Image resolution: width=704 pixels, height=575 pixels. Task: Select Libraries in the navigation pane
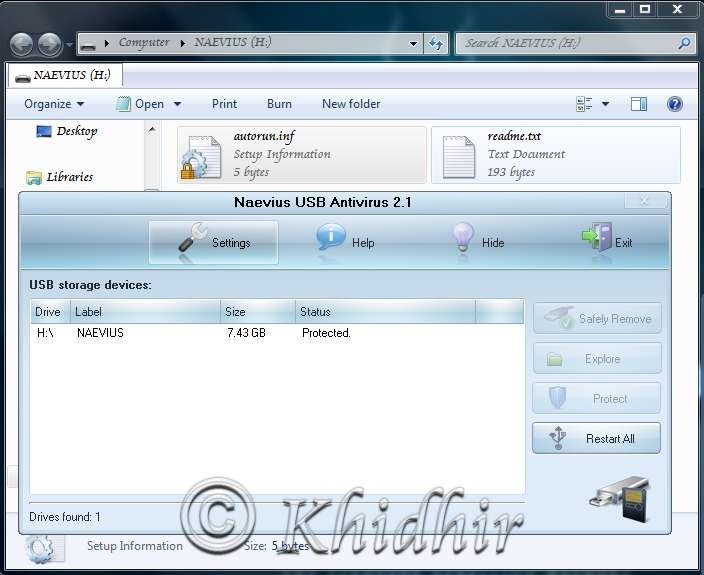click(69, 177)
